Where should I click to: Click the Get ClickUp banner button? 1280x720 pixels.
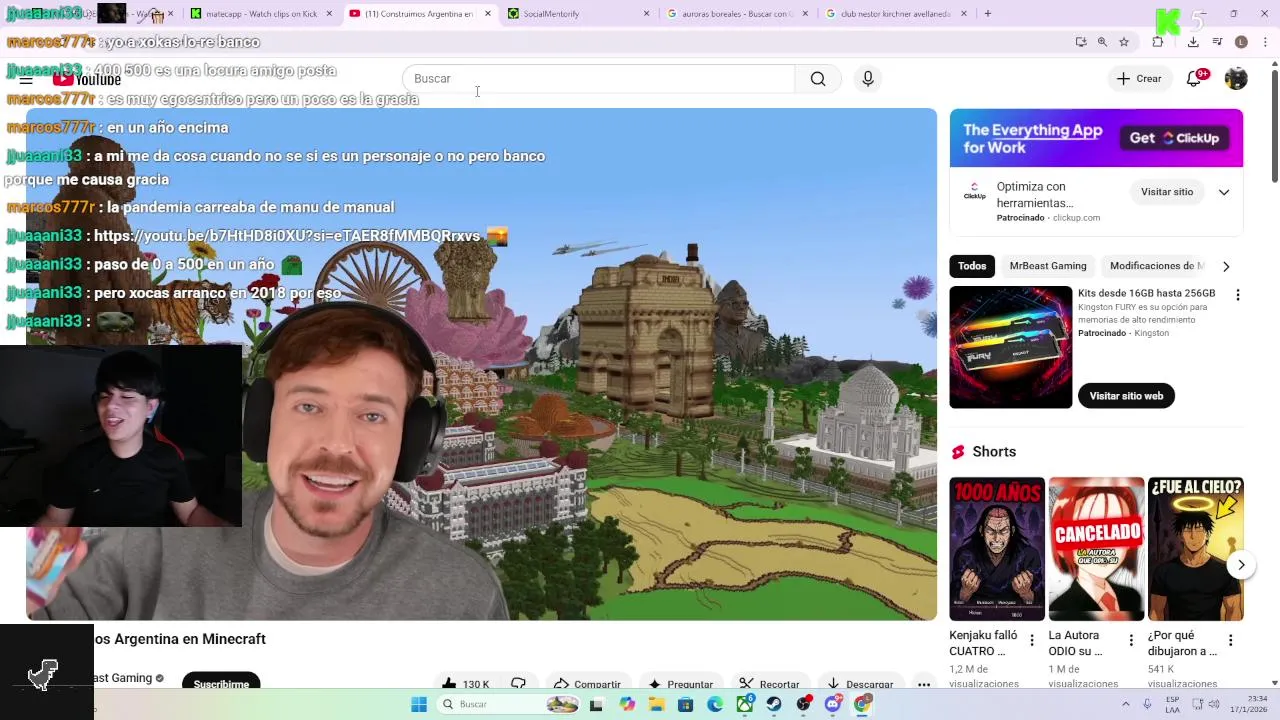point(1174,138)
